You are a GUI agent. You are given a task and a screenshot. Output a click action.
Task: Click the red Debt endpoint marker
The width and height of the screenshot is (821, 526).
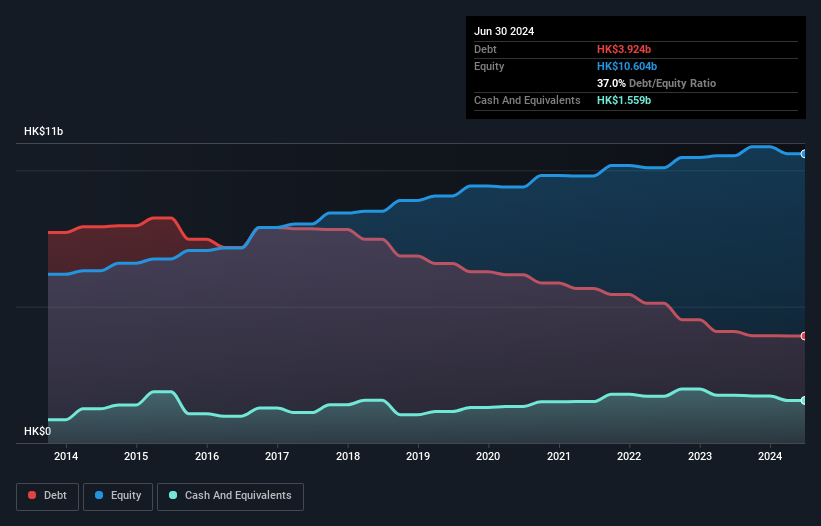(x=804, y=336)
